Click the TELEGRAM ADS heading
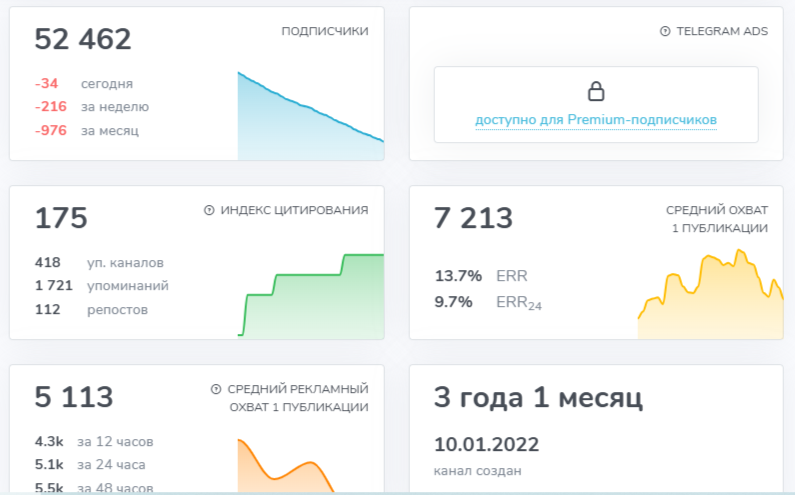The width and height of the screenshot is (795, 495). (722, 31)
